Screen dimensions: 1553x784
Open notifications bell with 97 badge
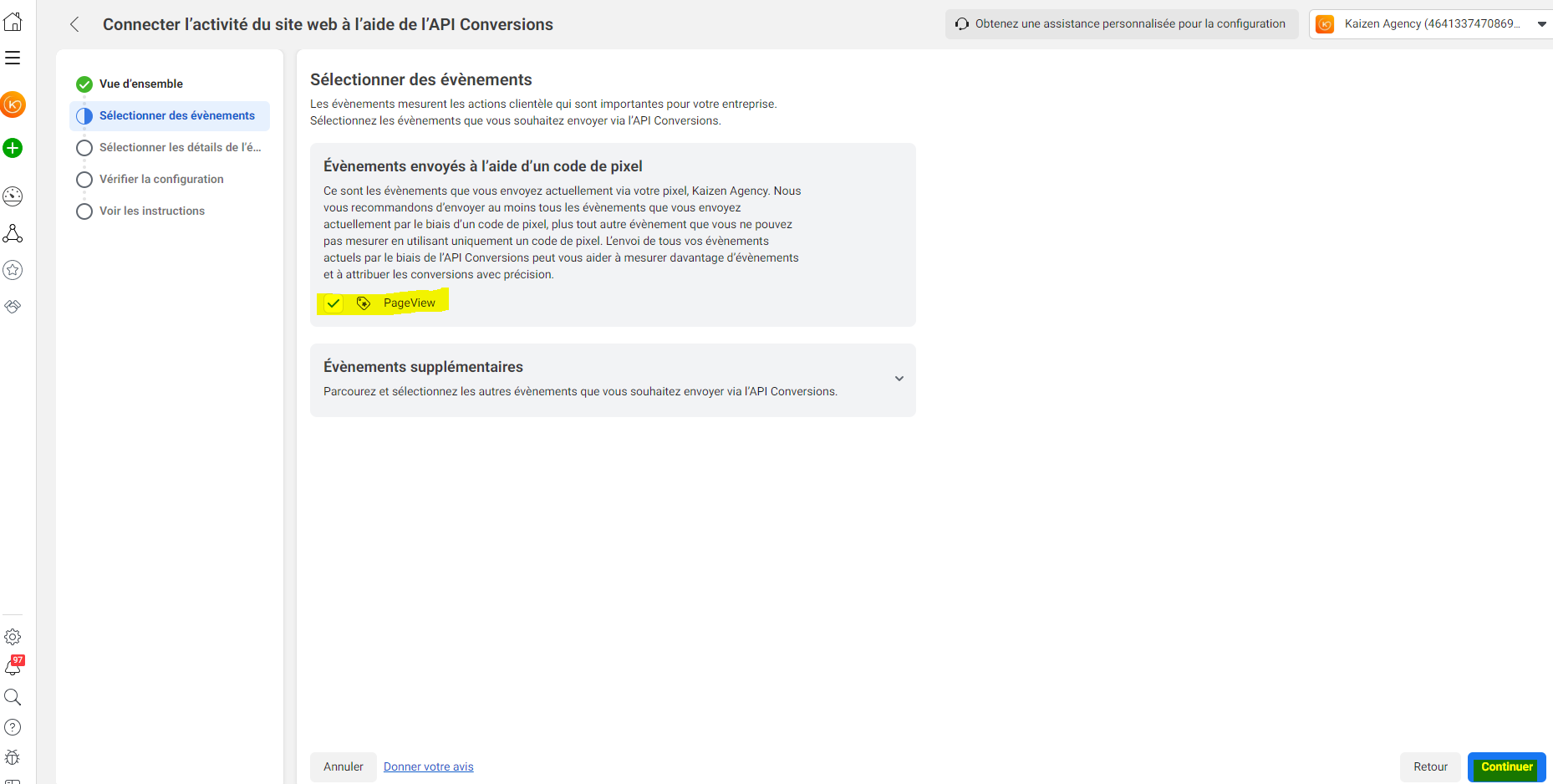pyautogui.click(x=13, y=666)
